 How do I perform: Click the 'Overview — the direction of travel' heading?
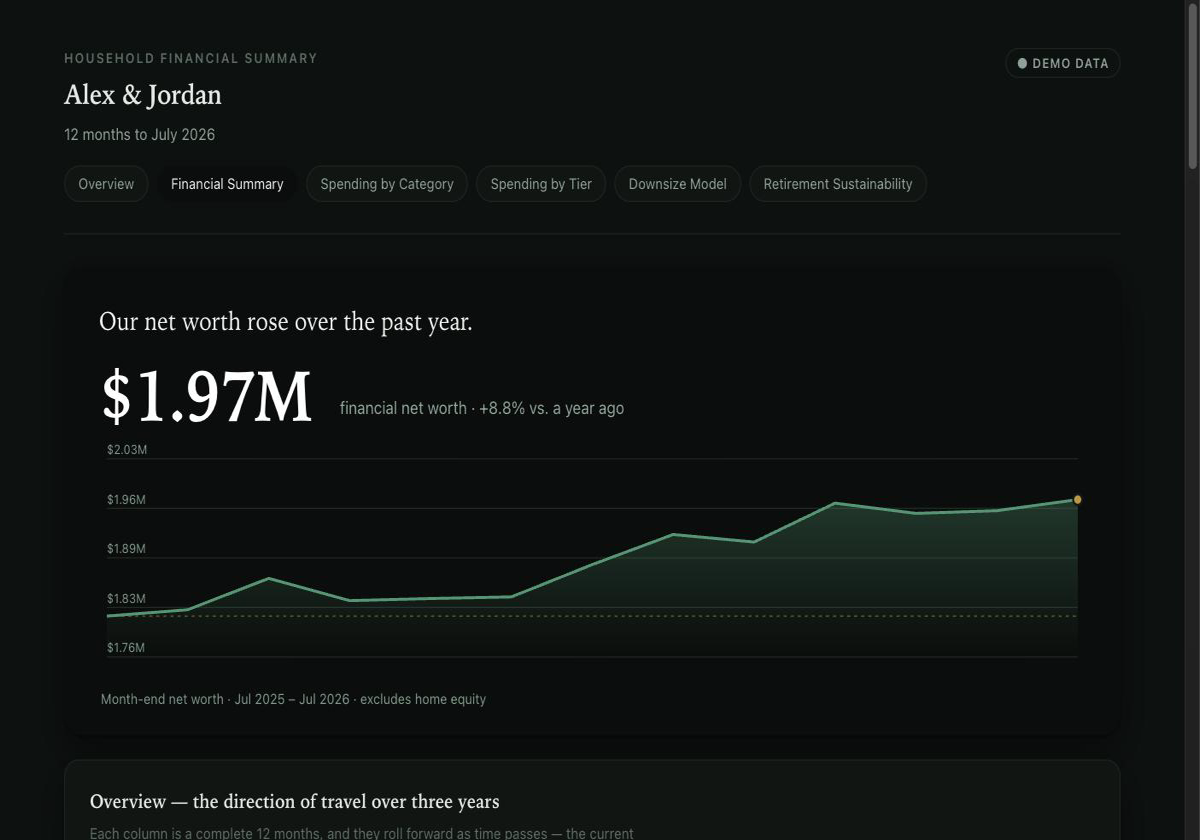coord(294,802)
